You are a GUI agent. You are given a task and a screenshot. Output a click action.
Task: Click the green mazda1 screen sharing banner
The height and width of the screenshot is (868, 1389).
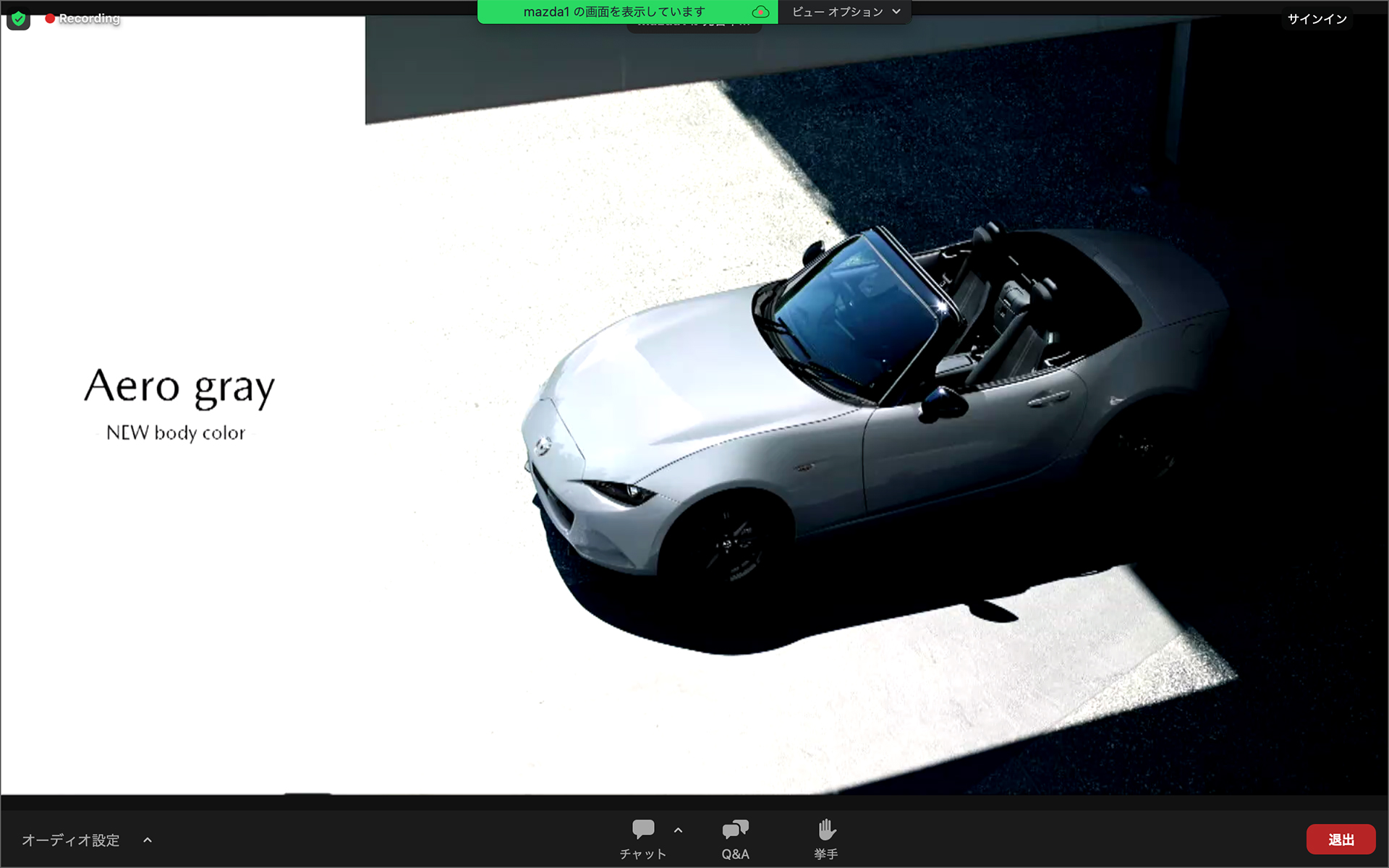click(x=613, y=12)
